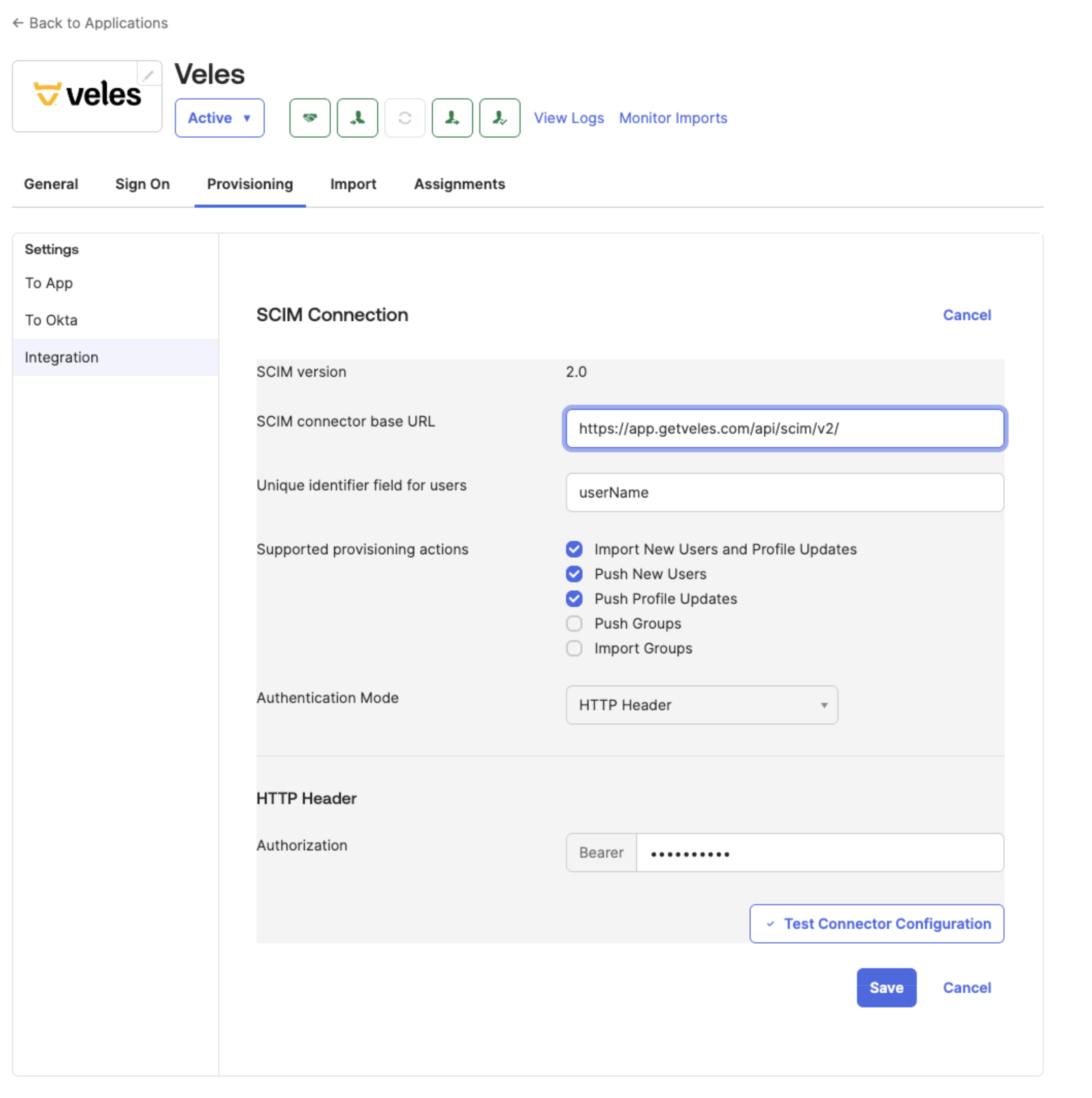Enable Import Groups checkbox

(x=574, y=648)
